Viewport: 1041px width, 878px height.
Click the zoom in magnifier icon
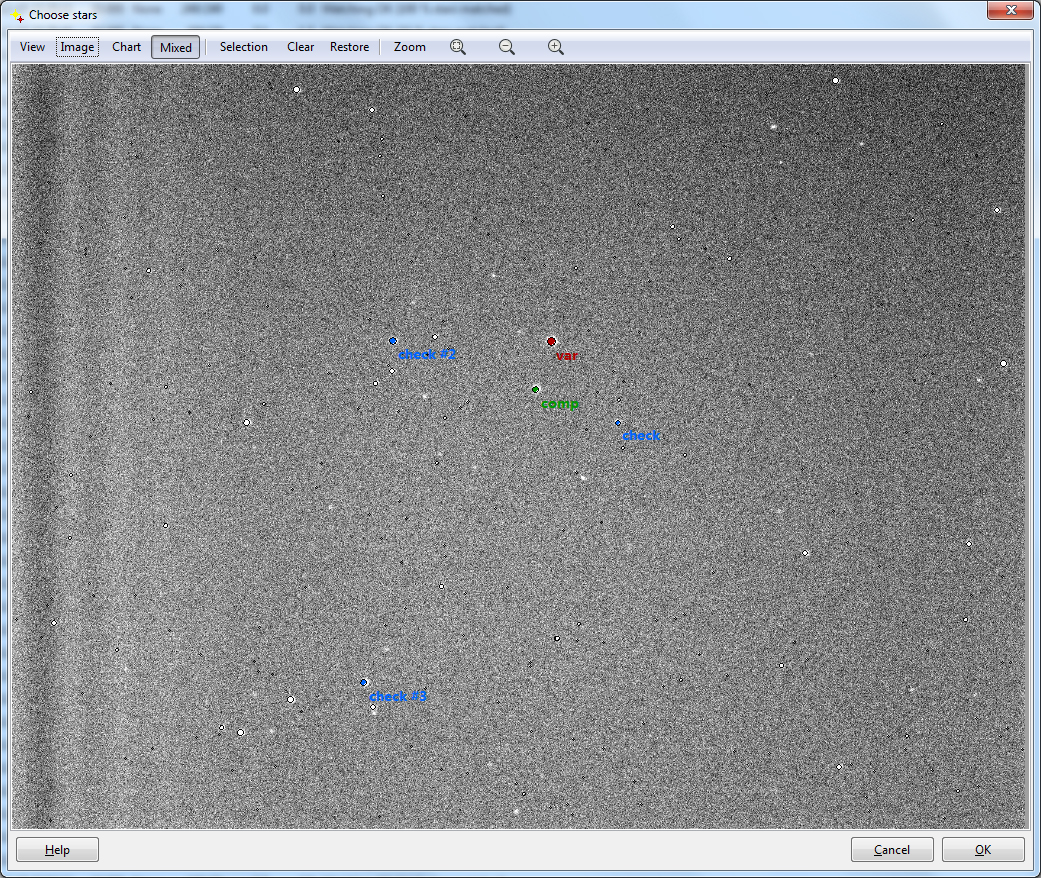click(556, 47)
